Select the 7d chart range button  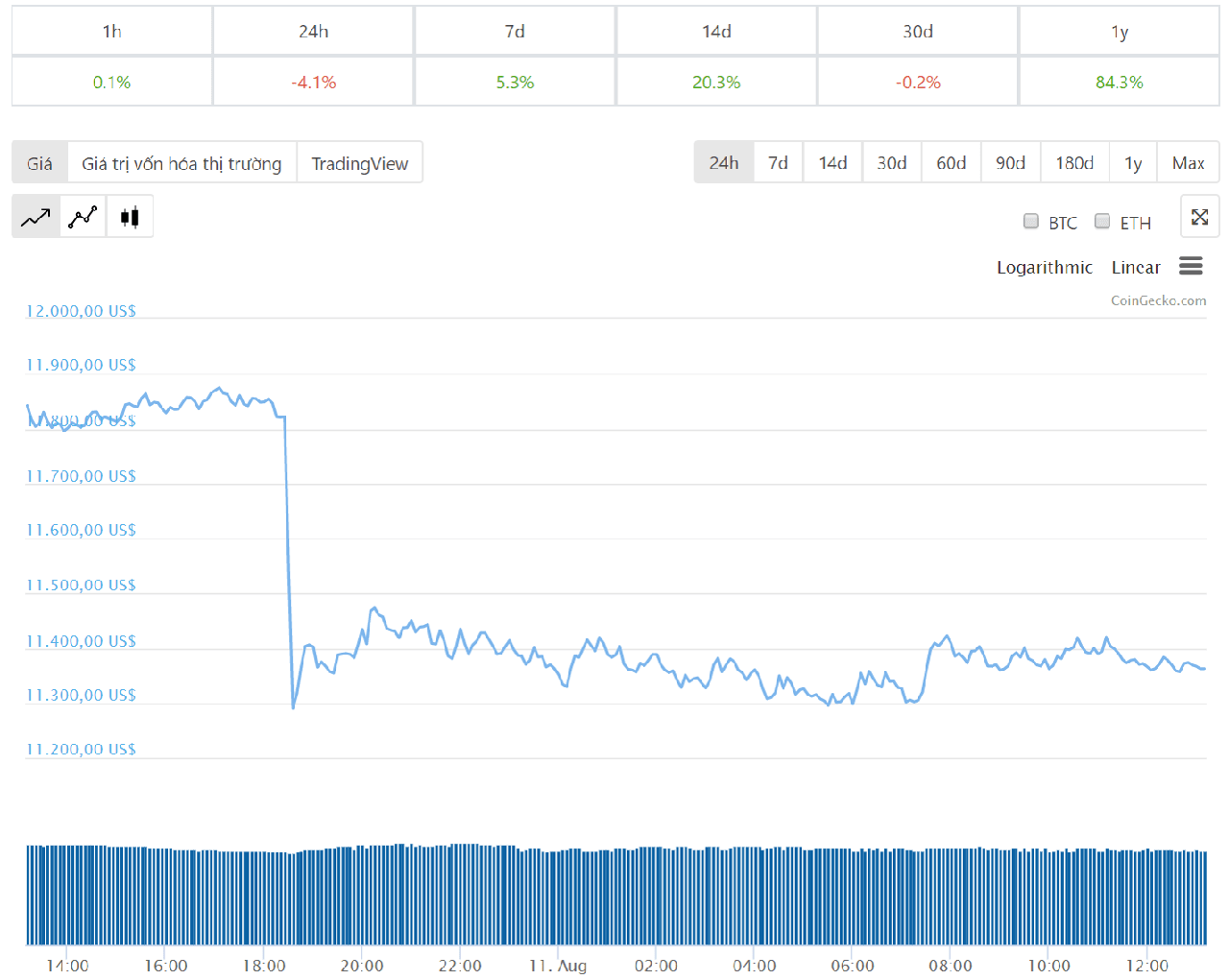click(x=778, y=162)
